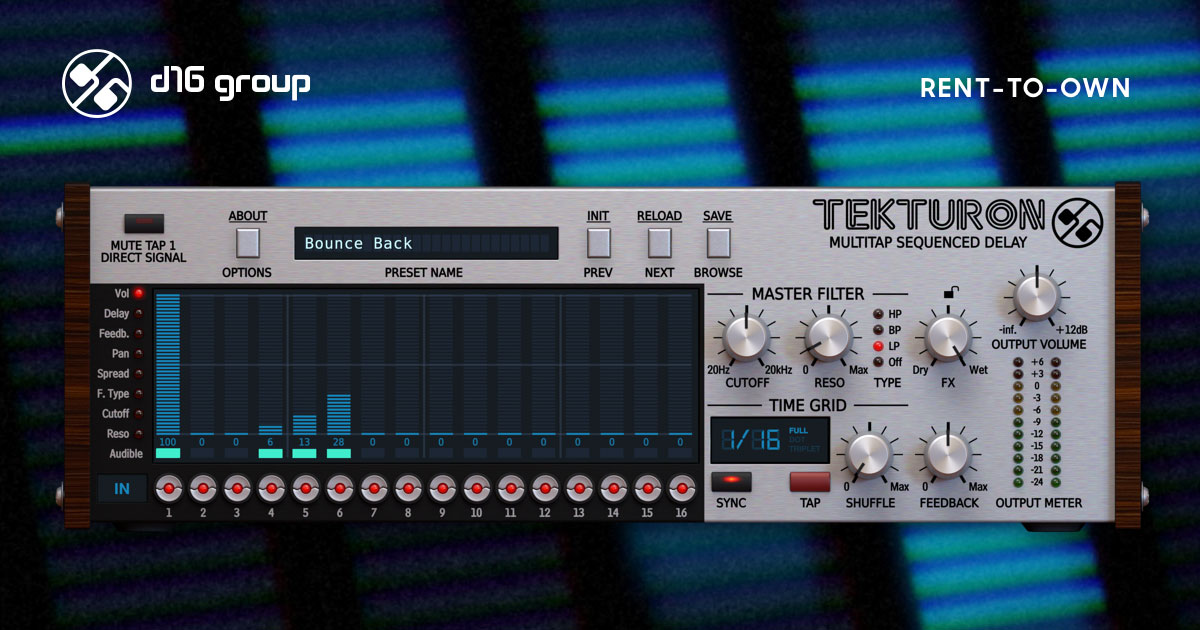This screenshot has height=630, width=1200.
Task: Toggle Mute Tap 1 Direct Signal switch
Action: pos(144,223)
